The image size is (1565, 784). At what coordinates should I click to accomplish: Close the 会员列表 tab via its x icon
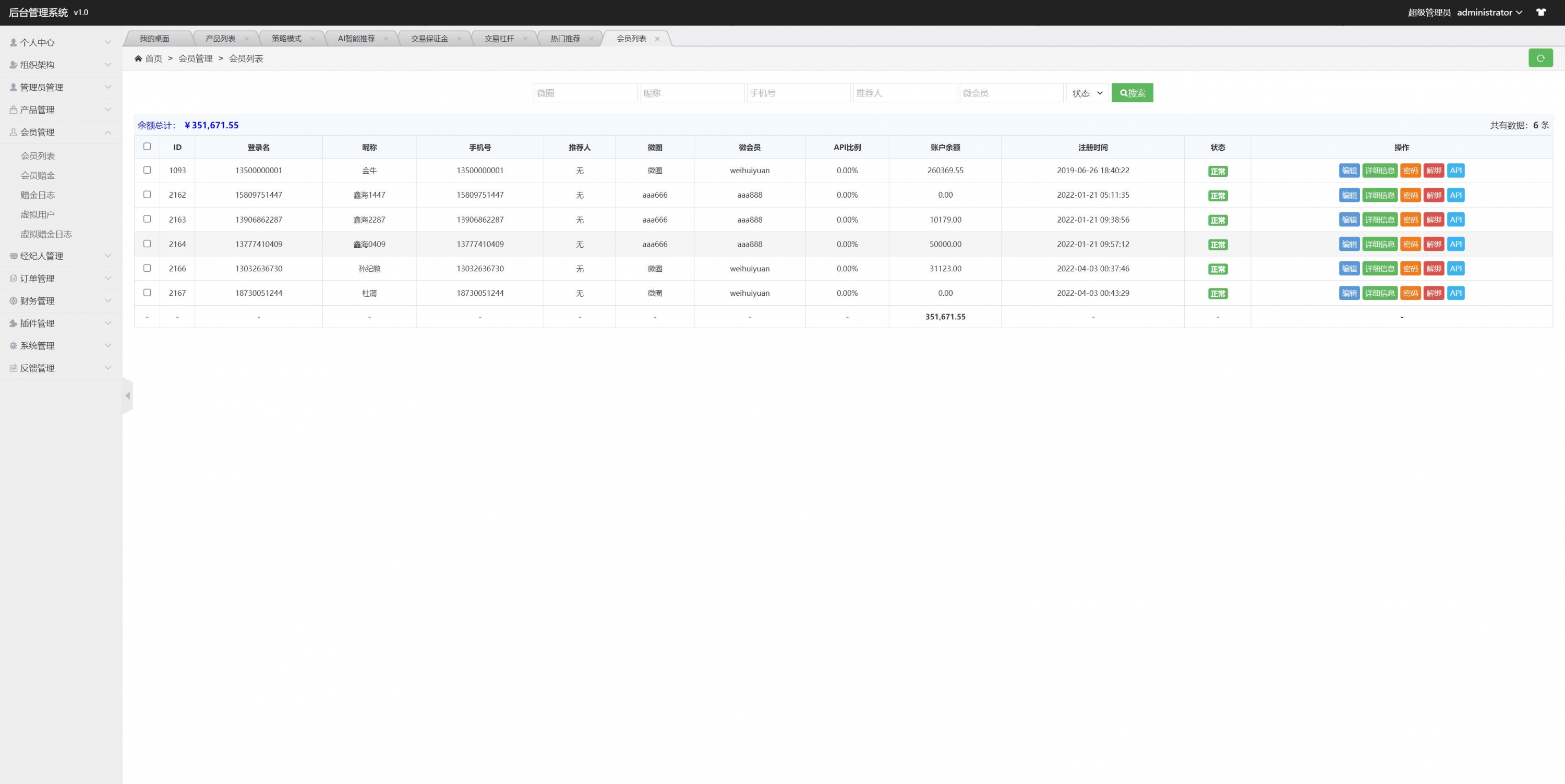[657, 39]
